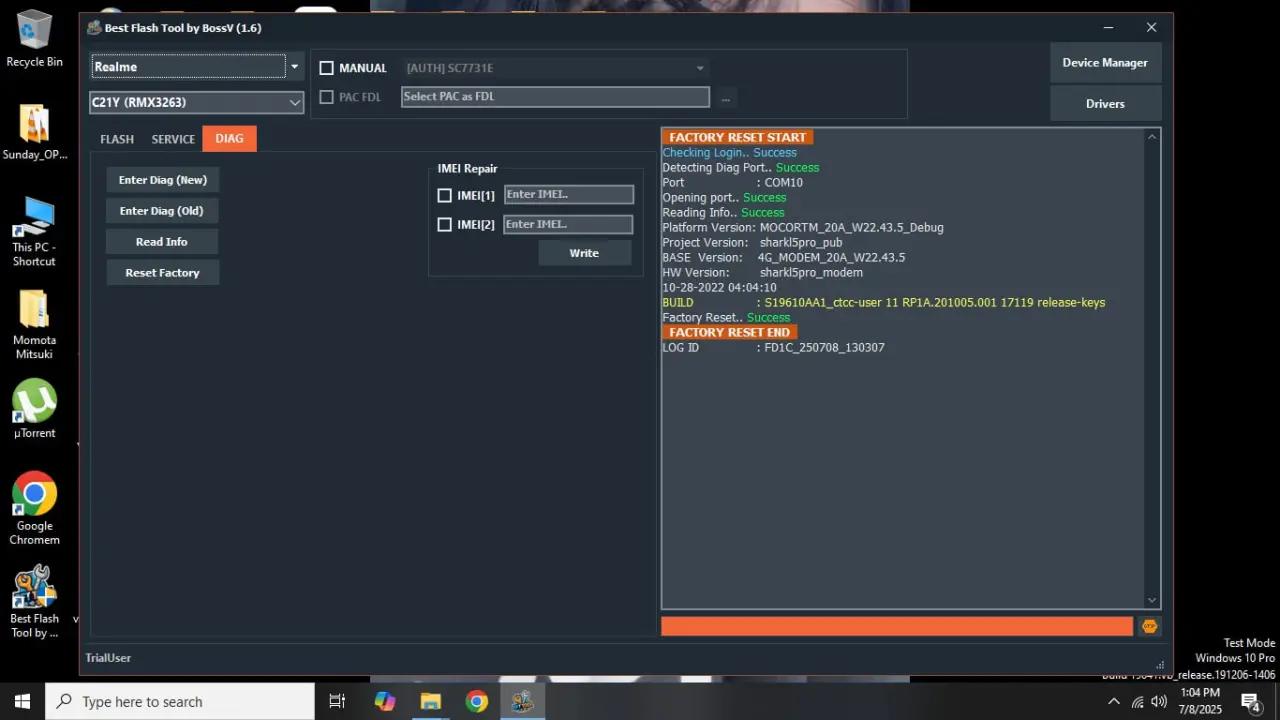The image size is (1280, 720).
Task: Check the IMEI[2] checkbox
Action: (x=445, y=225)
